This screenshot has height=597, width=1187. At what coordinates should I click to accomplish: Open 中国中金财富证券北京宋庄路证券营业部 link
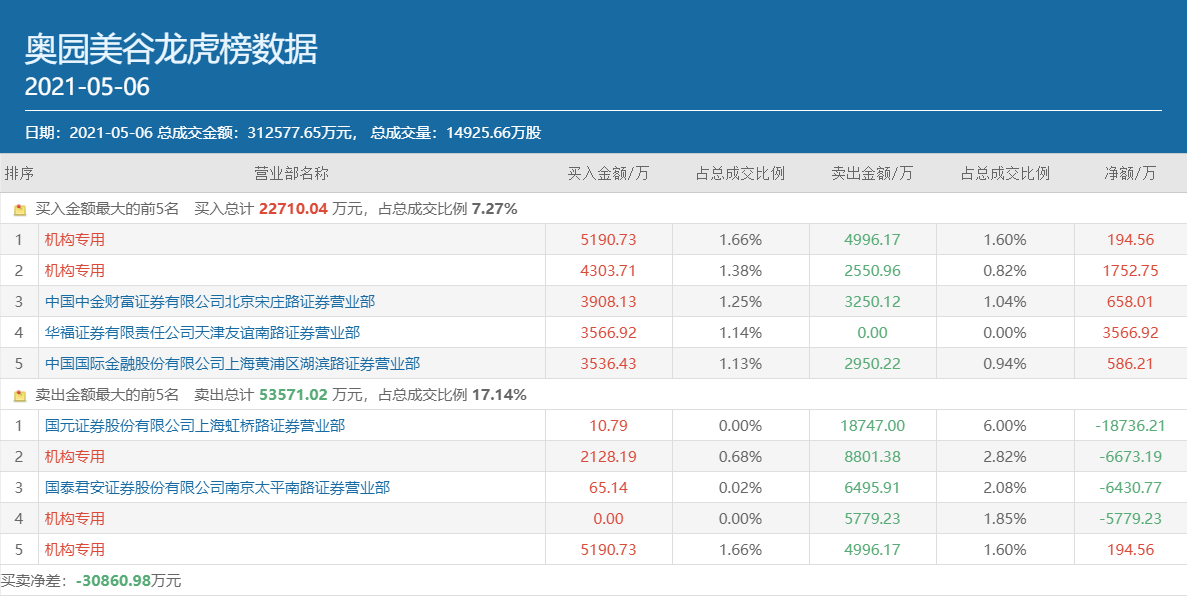(210, 302)
